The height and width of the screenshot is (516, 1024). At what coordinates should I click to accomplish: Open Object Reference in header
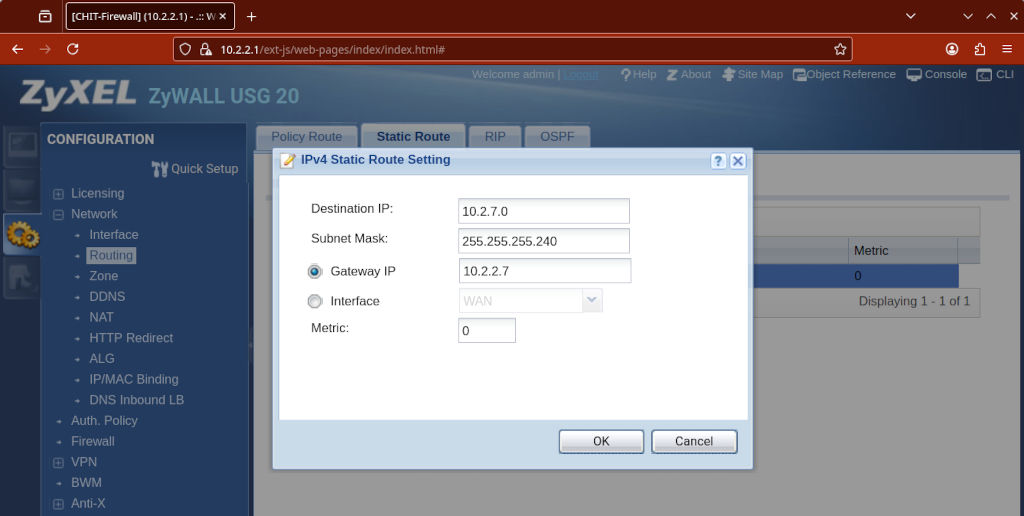pos(800,75)
